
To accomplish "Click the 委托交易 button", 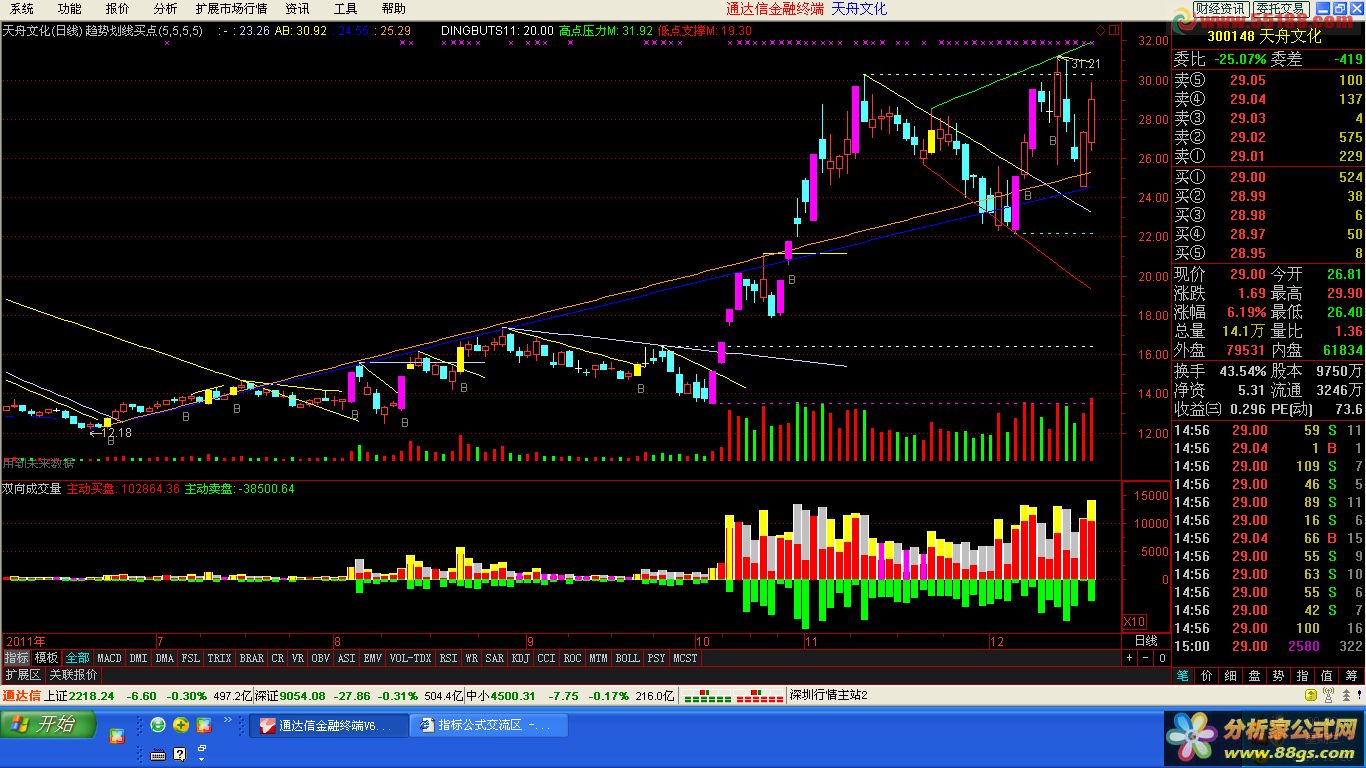I will point(1280,9).
